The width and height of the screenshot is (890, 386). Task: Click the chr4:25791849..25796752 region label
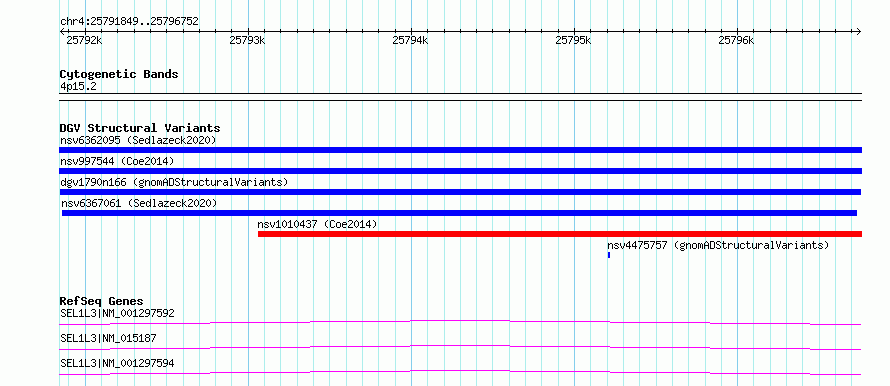click(129, 22)
